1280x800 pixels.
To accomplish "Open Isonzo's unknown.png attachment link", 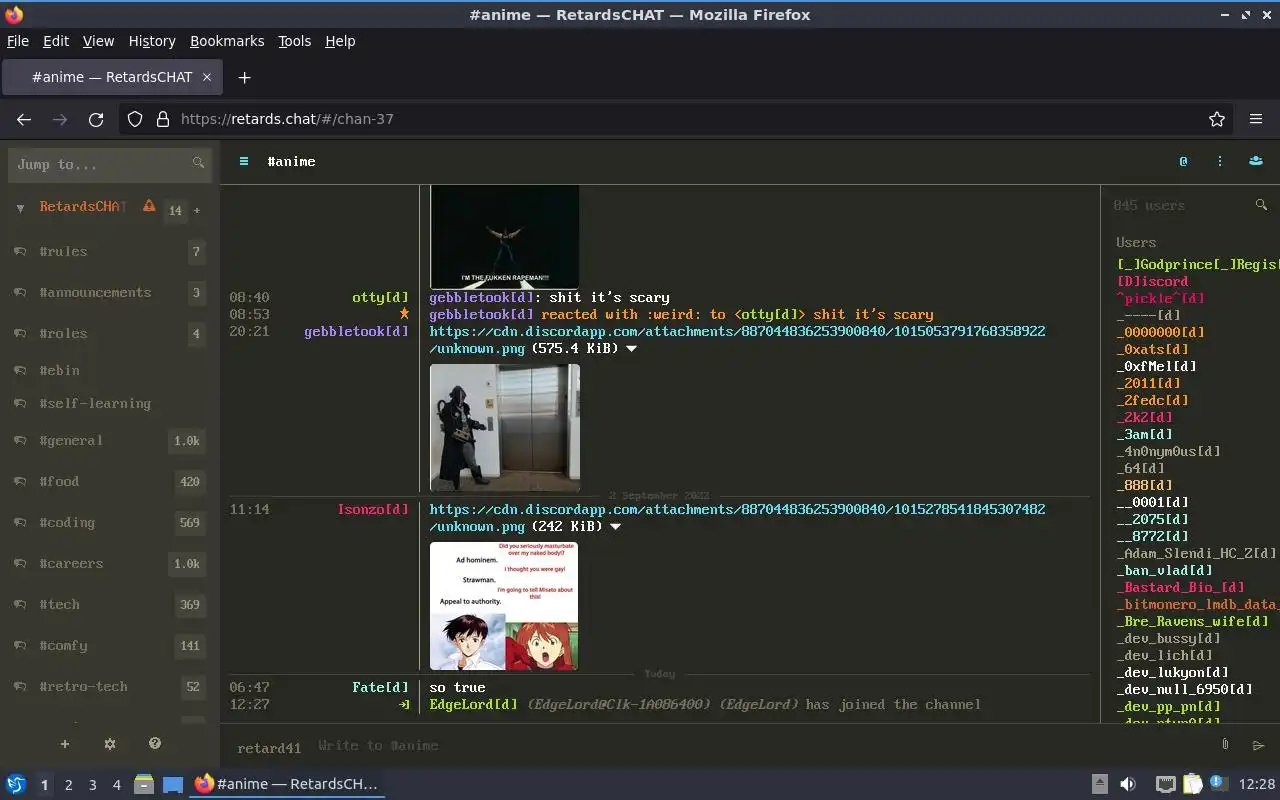I will (x=737, y=518).
